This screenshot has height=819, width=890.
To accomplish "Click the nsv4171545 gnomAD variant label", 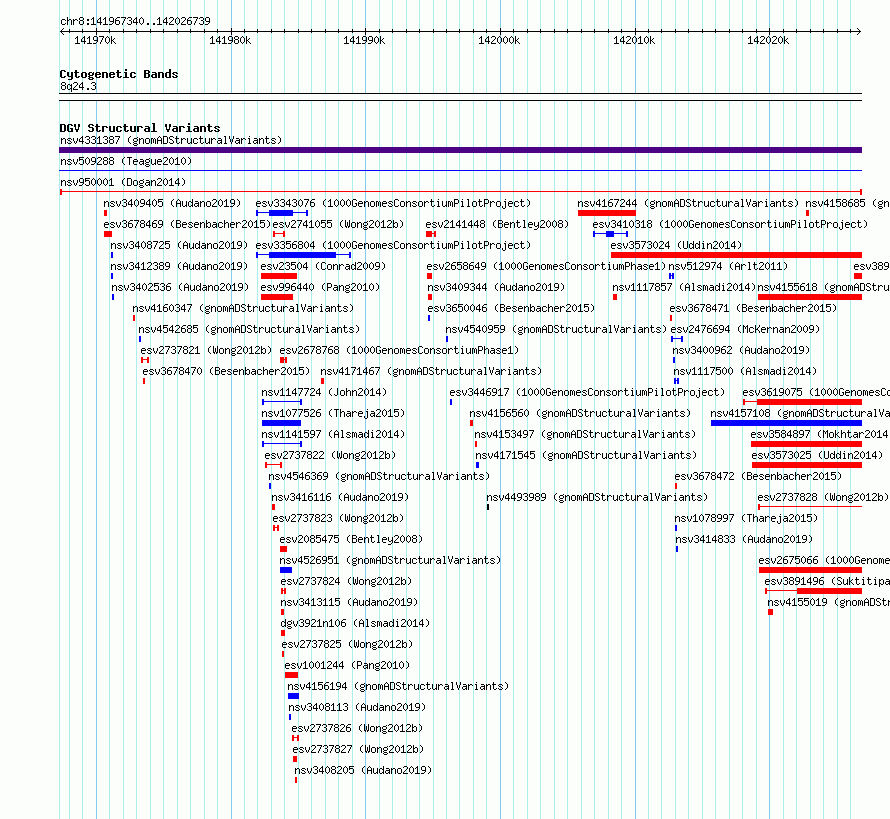I will click(586, 455).
